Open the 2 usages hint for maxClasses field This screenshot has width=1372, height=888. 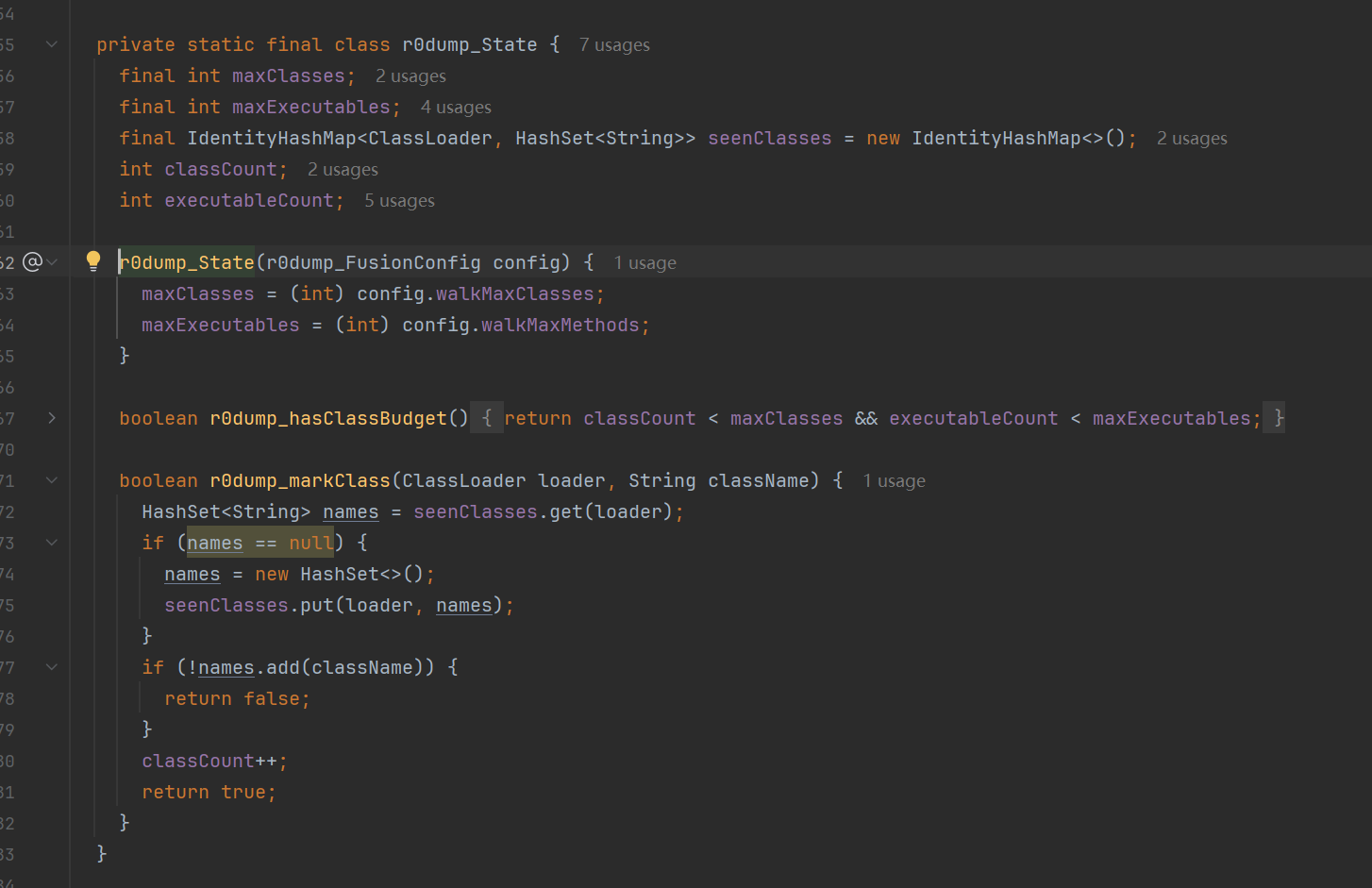410,76
